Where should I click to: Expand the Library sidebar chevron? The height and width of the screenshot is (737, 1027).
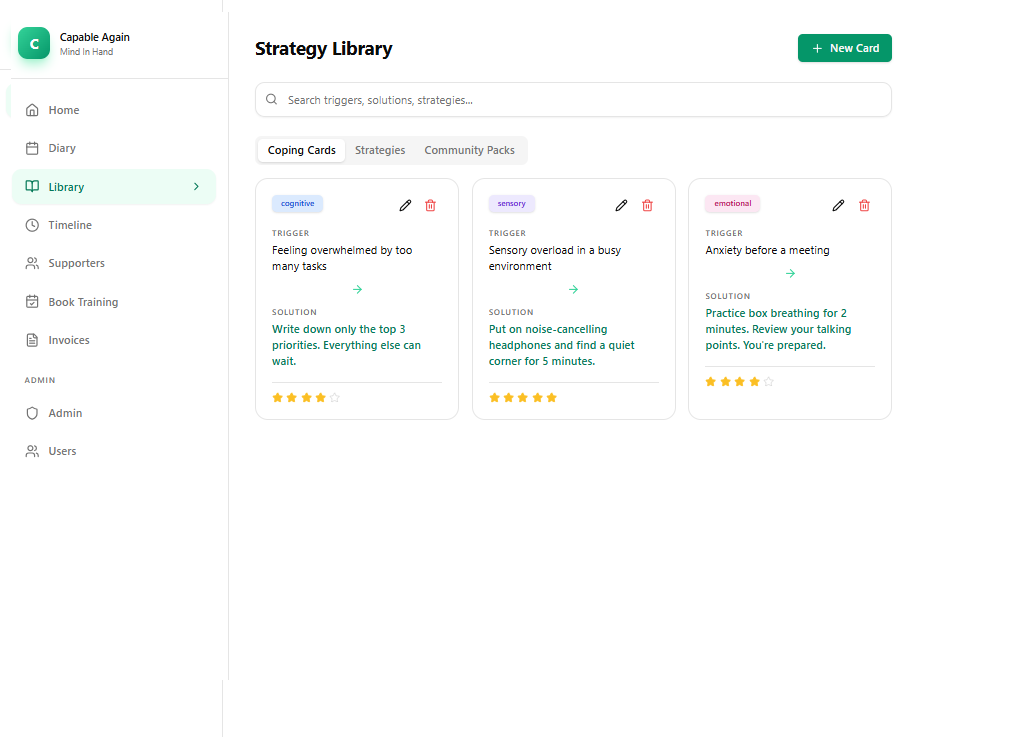(x=195, y=186)
